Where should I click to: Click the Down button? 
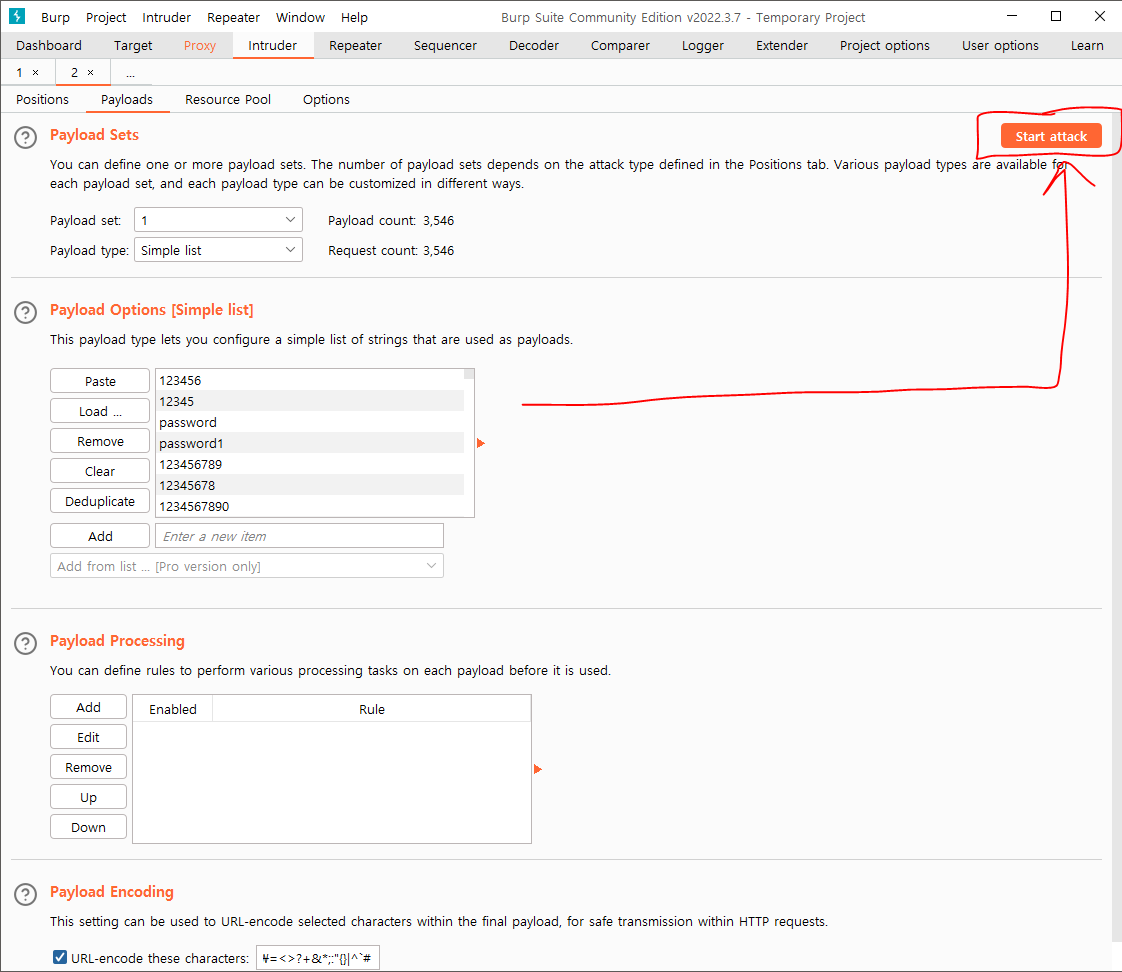[x=89, y=827]
